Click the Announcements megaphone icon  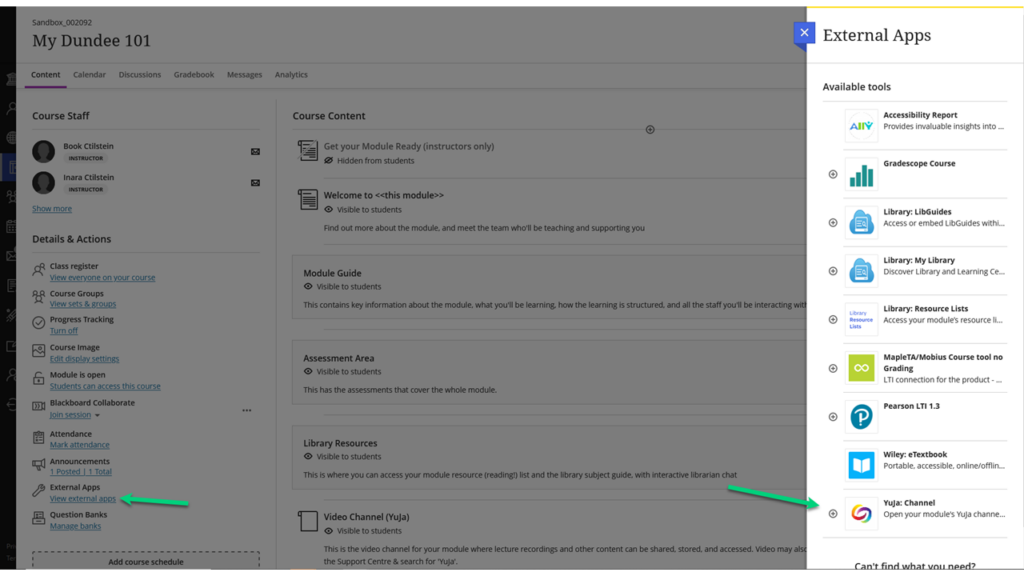[39, 464]
